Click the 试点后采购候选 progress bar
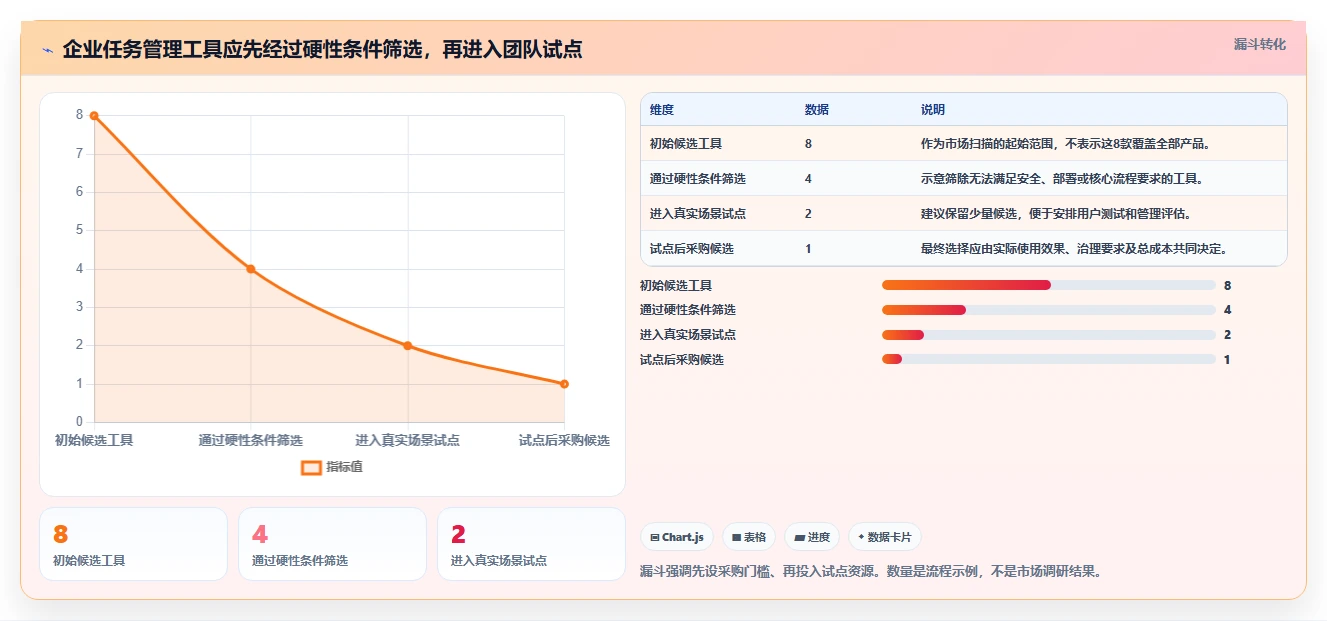 pyautogui.click(x=1049, y=359)
